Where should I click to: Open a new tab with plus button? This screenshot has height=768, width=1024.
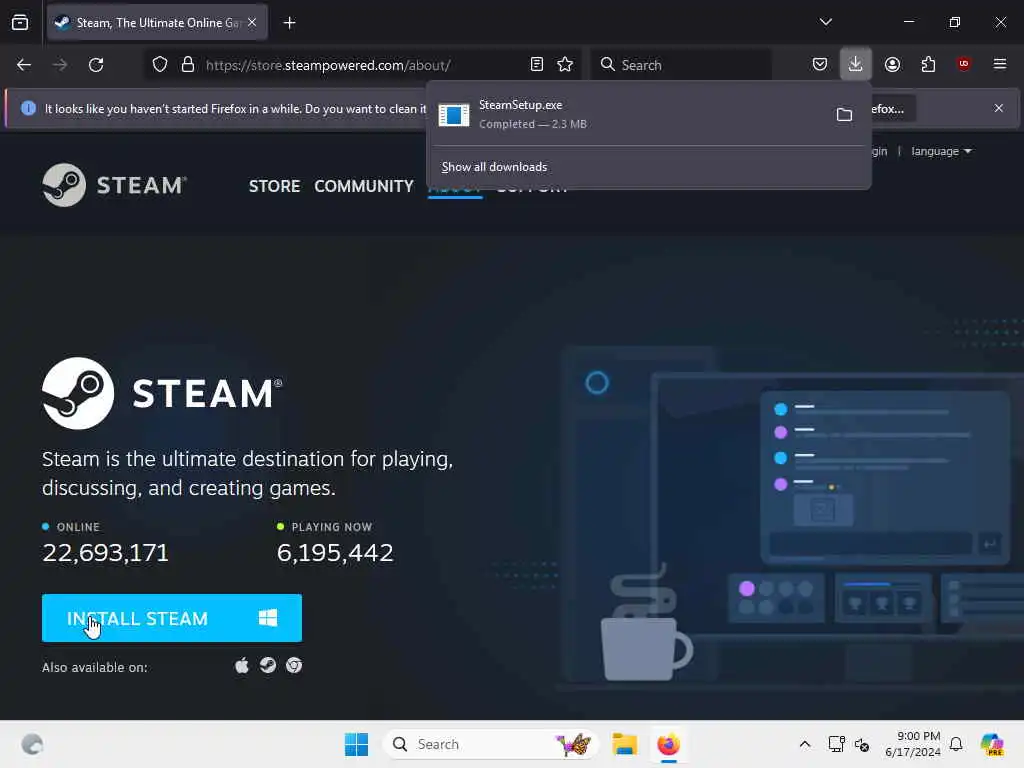[289, 23]
